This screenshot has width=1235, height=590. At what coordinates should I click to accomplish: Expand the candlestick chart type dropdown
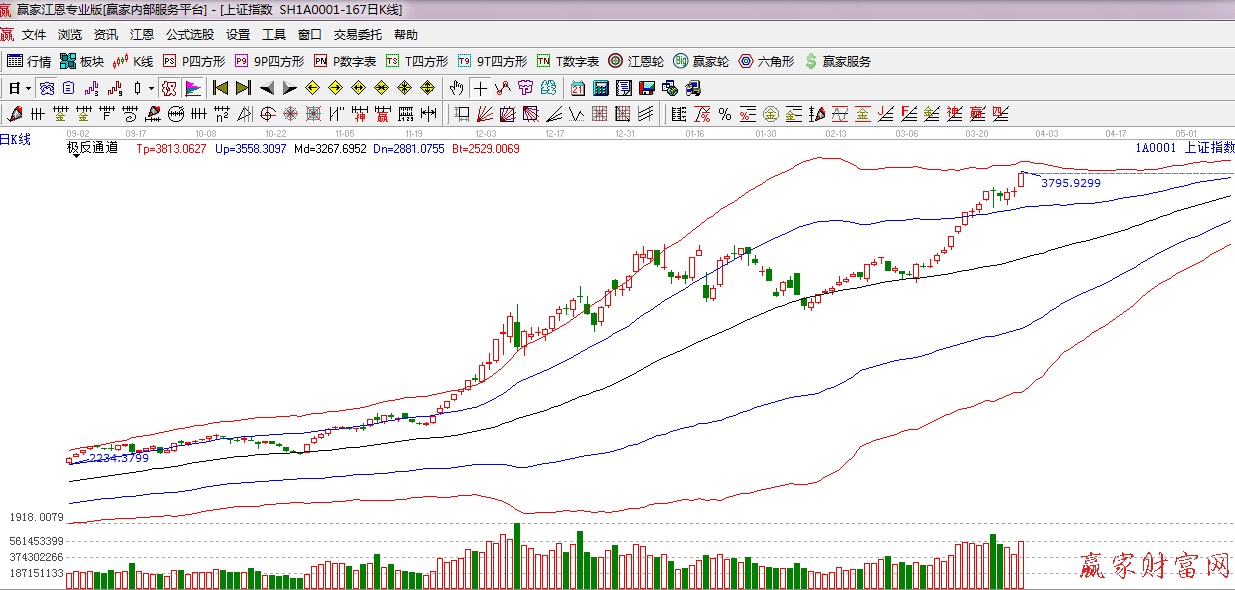(151, 88)
